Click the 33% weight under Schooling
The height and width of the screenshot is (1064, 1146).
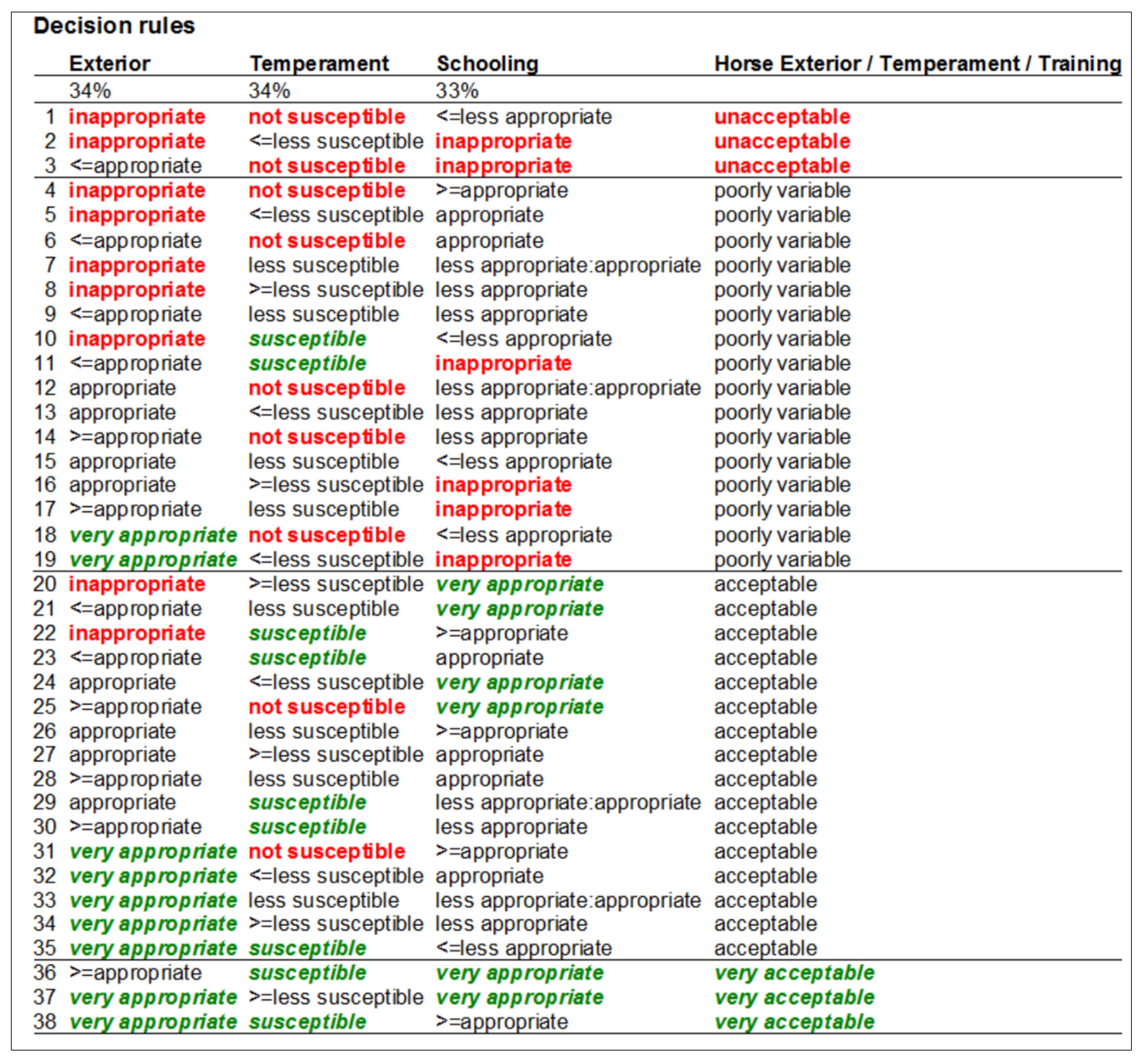pyautogui.click(x=457, y=90)
